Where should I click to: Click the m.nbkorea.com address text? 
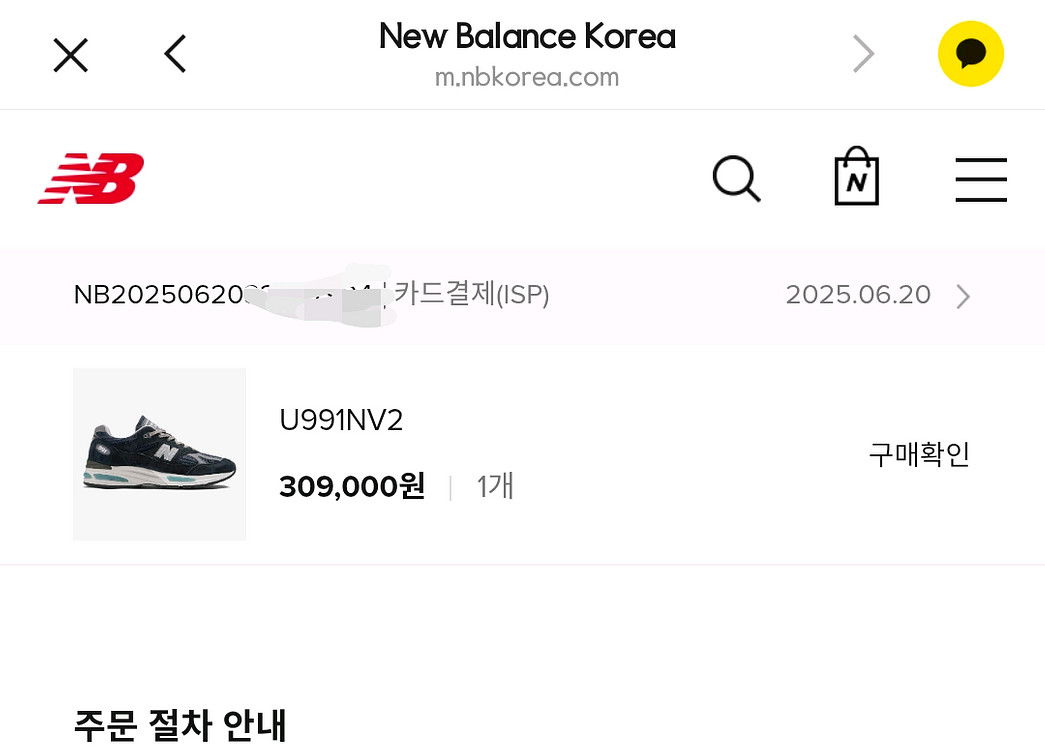[527, 75]
